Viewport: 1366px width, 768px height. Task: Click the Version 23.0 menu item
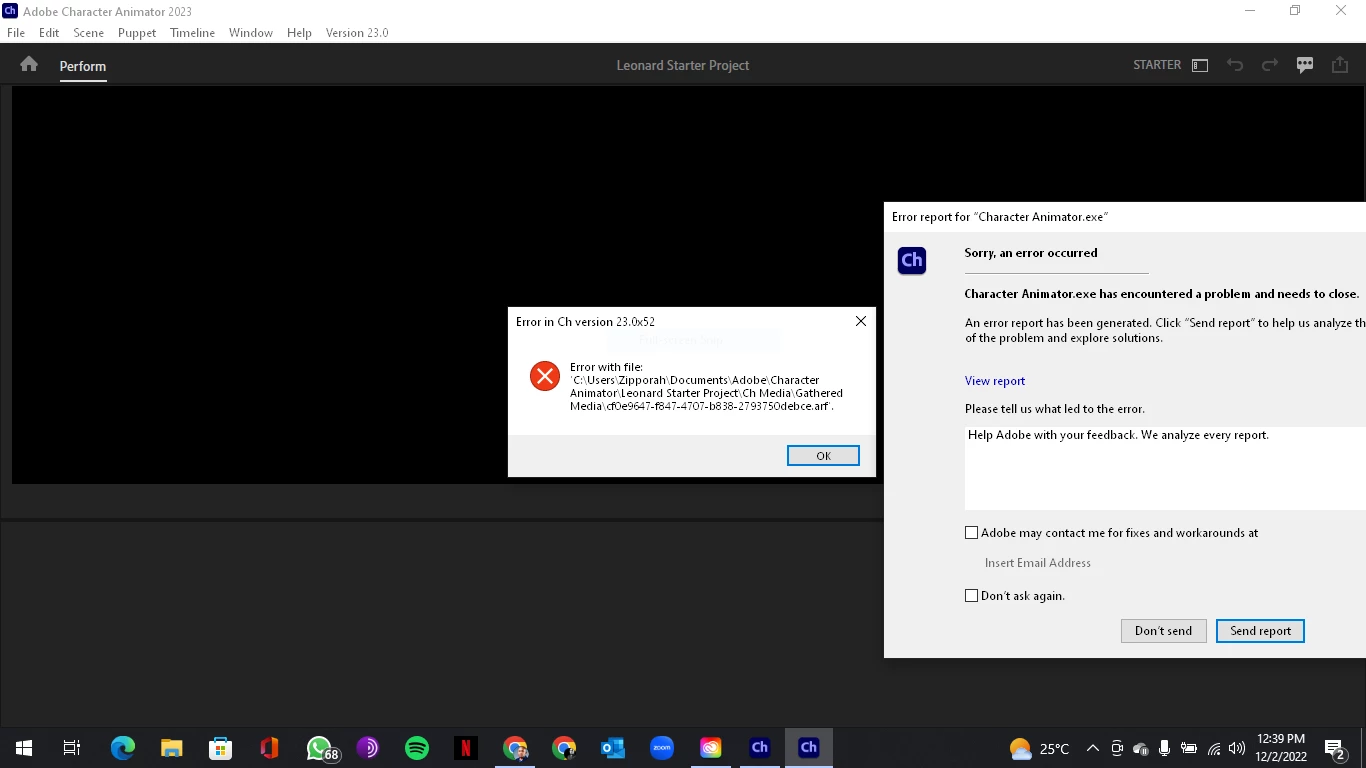357,33
